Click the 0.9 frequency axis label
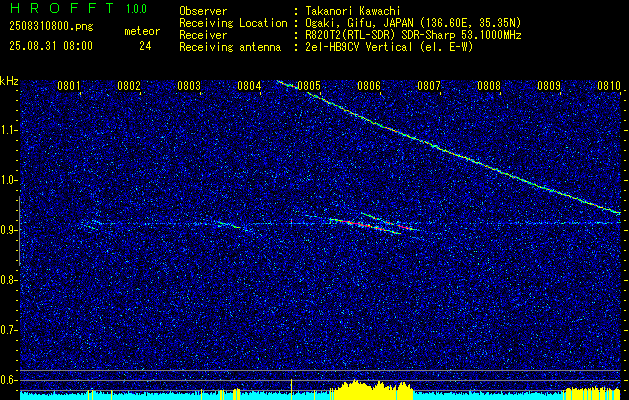 8,230
